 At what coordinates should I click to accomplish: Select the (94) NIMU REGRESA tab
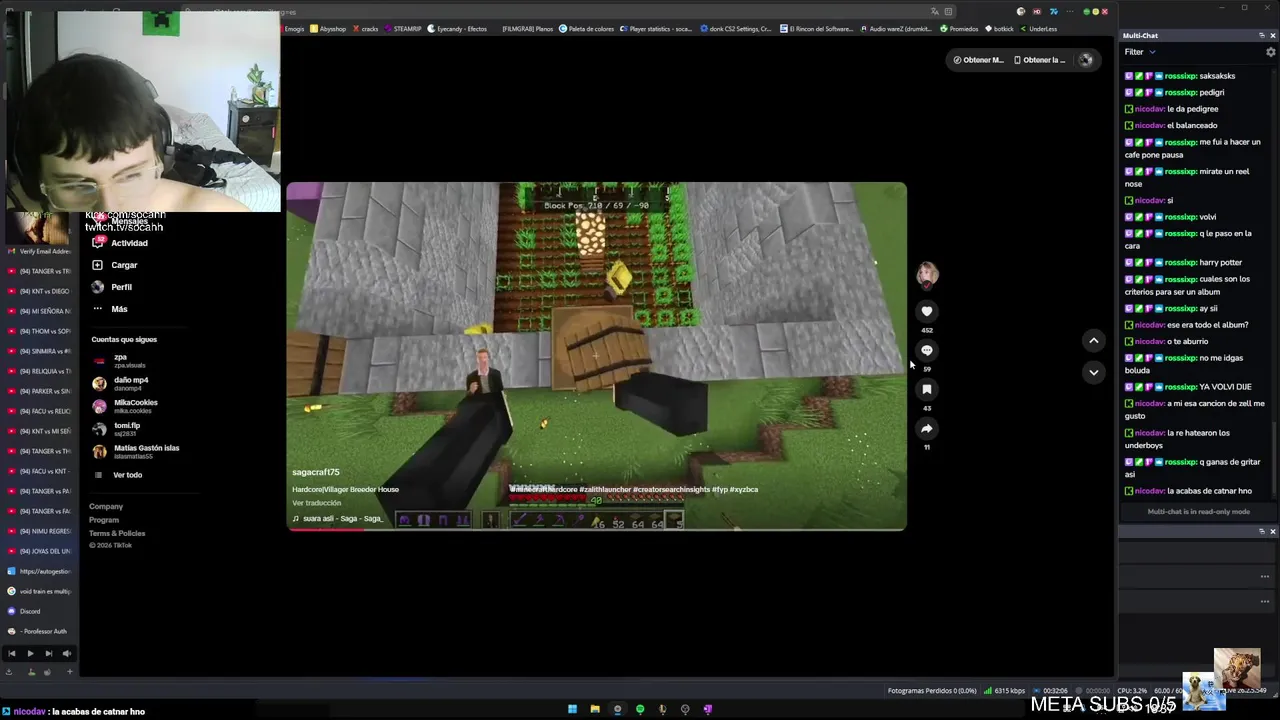40,531
